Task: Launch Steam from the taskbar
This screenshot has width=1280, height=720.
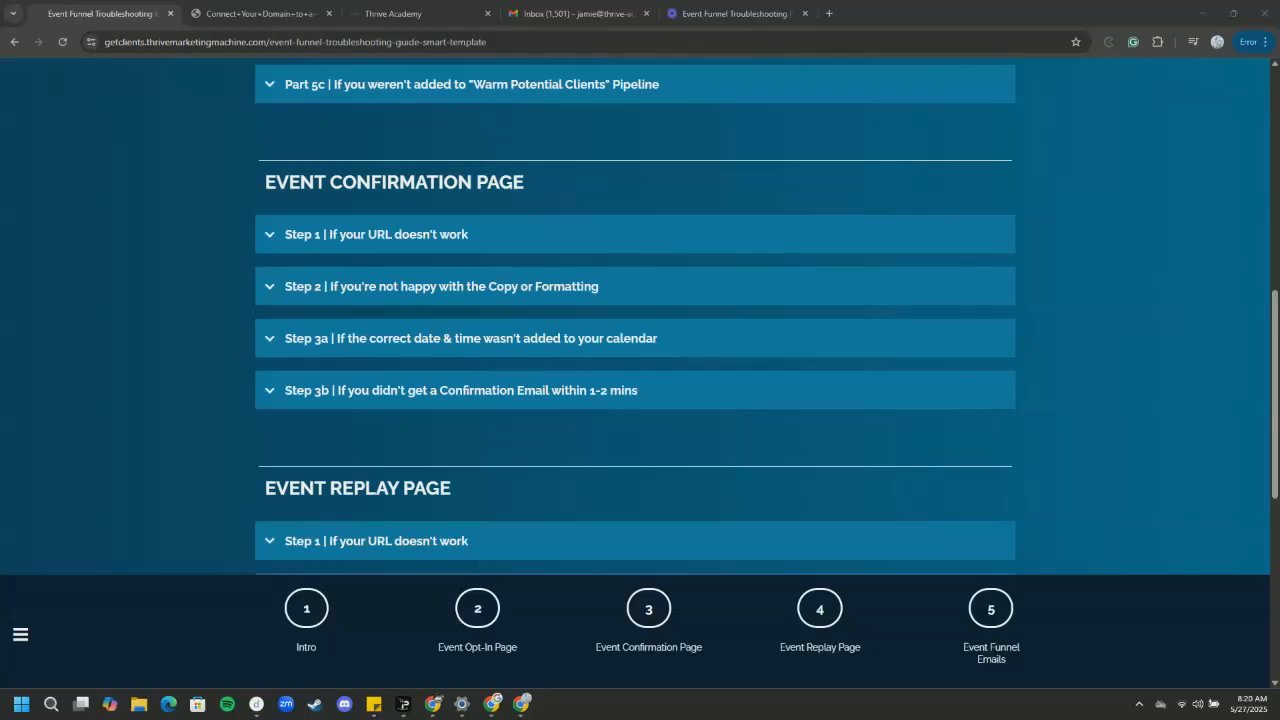Action: pos(315,704)
